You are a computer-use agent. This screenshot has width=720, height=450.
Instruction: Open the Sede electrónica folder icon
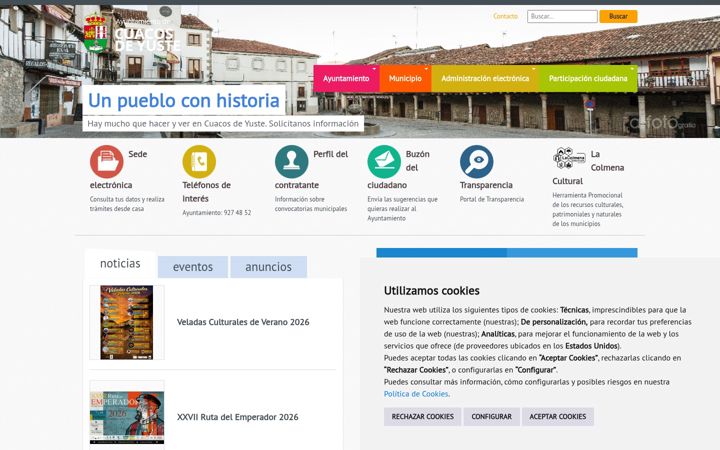pos(107,162)
